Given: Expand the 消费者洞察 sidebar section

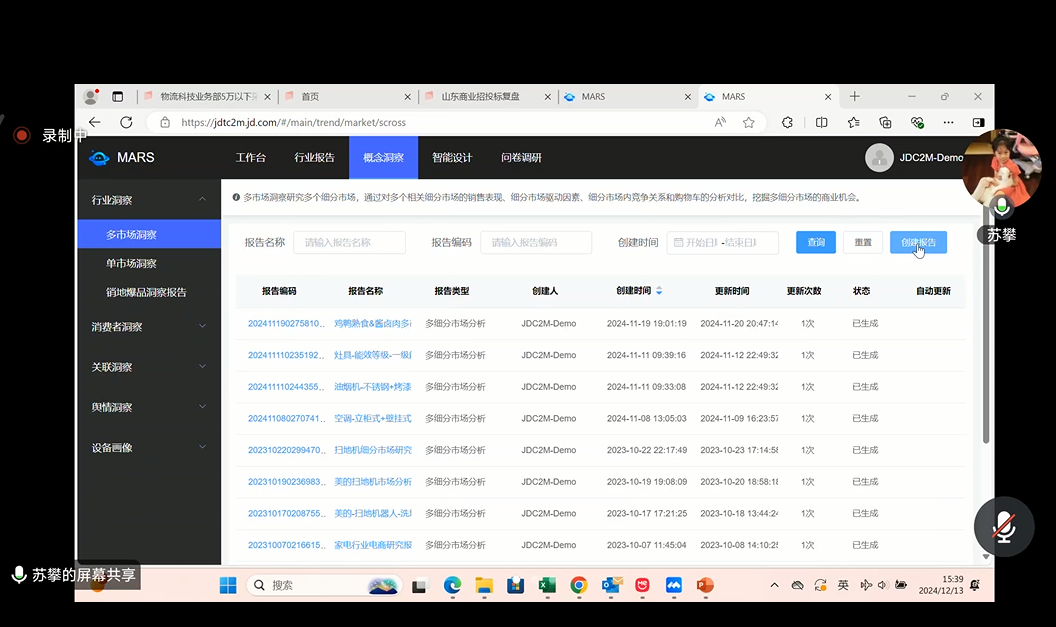Looking at the screenshot, I should coord(202,326).
